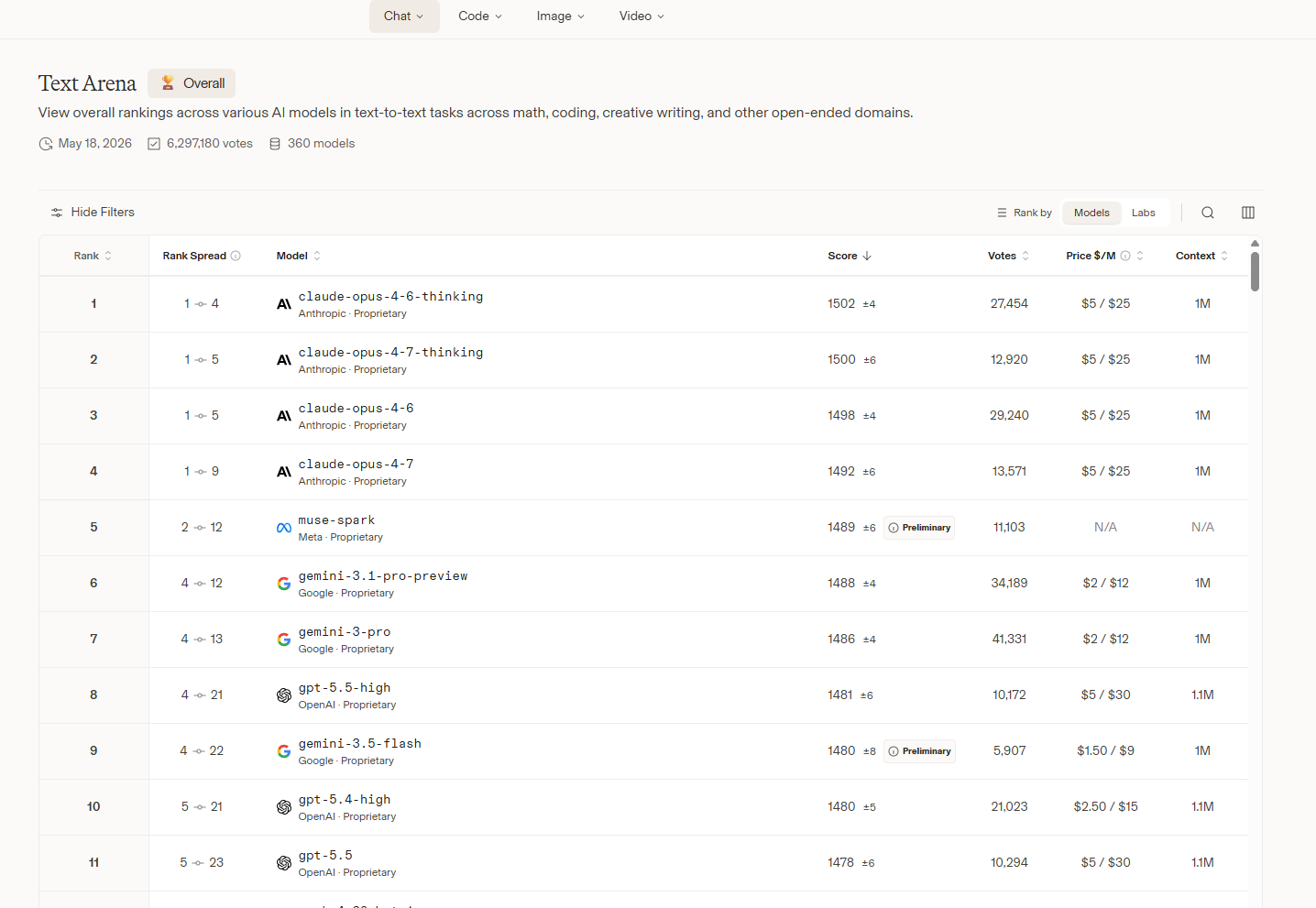Click the Meta logo beside muse-spark
The image size is (1316, 908).
(x=284, y=528)
